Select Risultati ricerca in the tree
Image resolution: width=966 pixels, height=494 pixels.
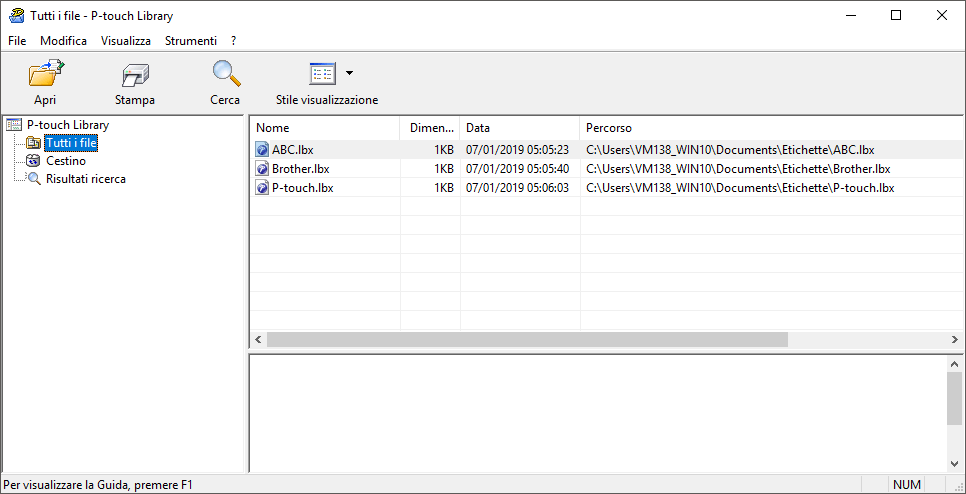(86, 179)
